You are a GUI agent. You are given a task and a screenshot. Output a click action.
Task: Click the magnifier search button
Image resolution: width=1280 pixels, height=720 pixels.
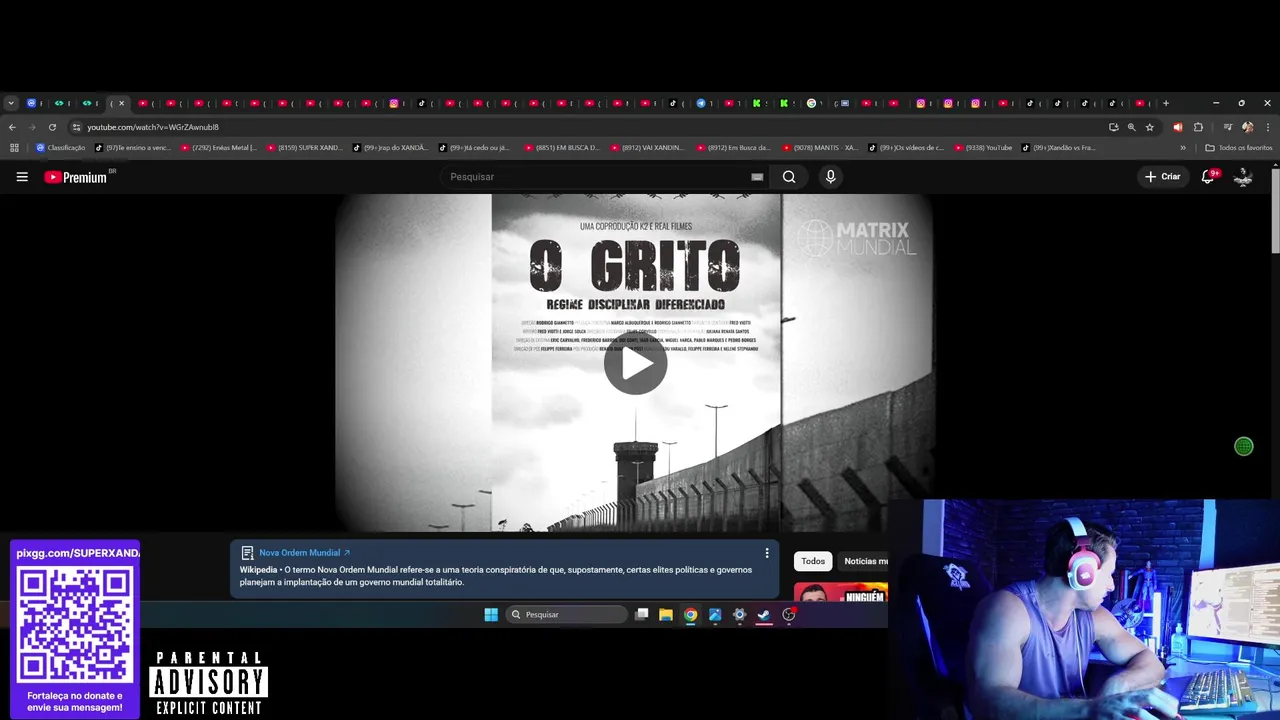pos(789,177)
